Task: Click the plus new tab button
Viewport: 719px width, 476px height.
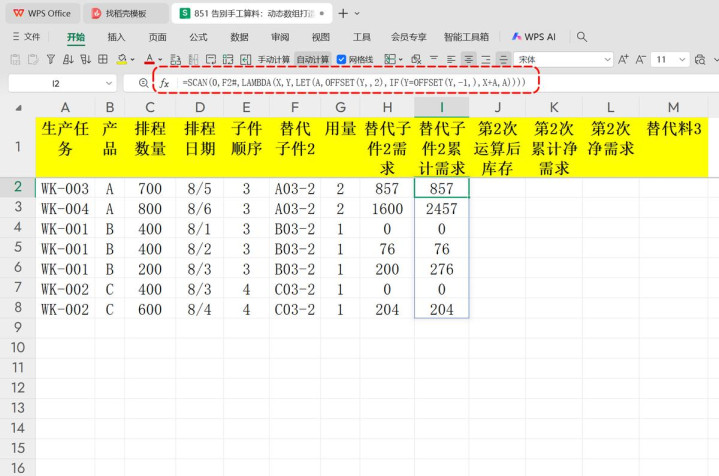Action: pyautogui.click(x=343, y=13)
